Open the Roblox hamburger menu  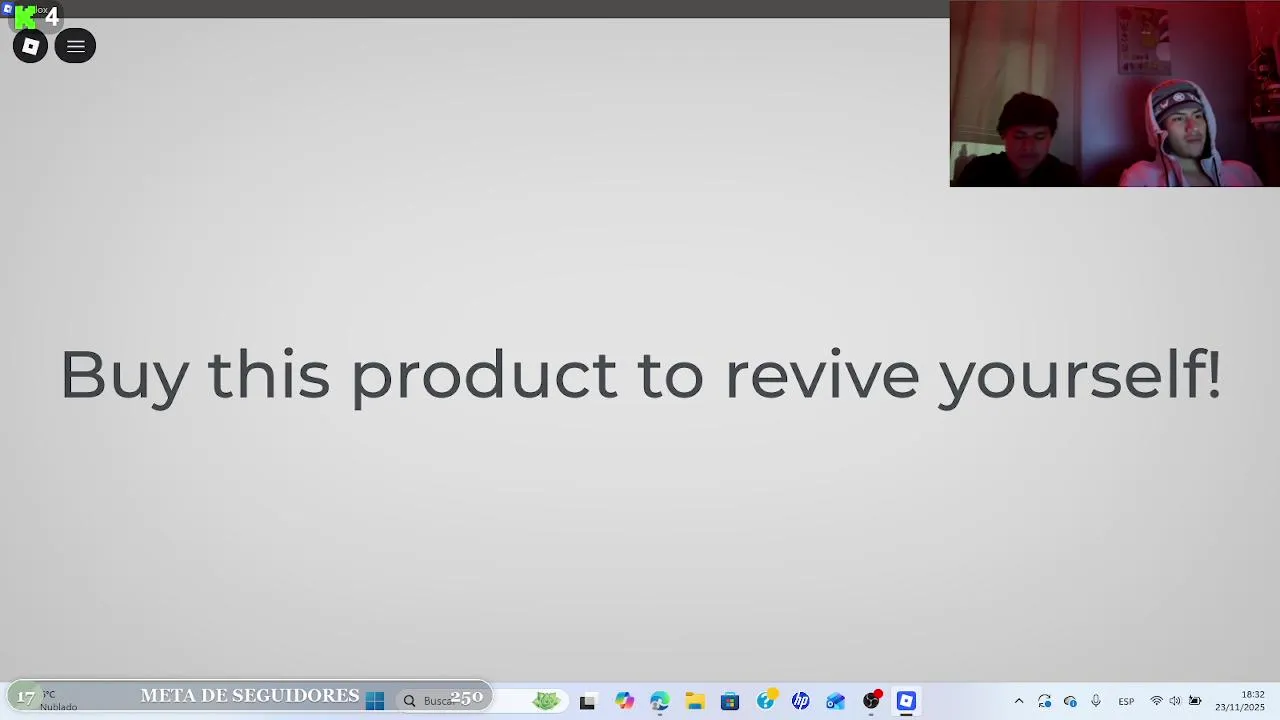[76, 46]
